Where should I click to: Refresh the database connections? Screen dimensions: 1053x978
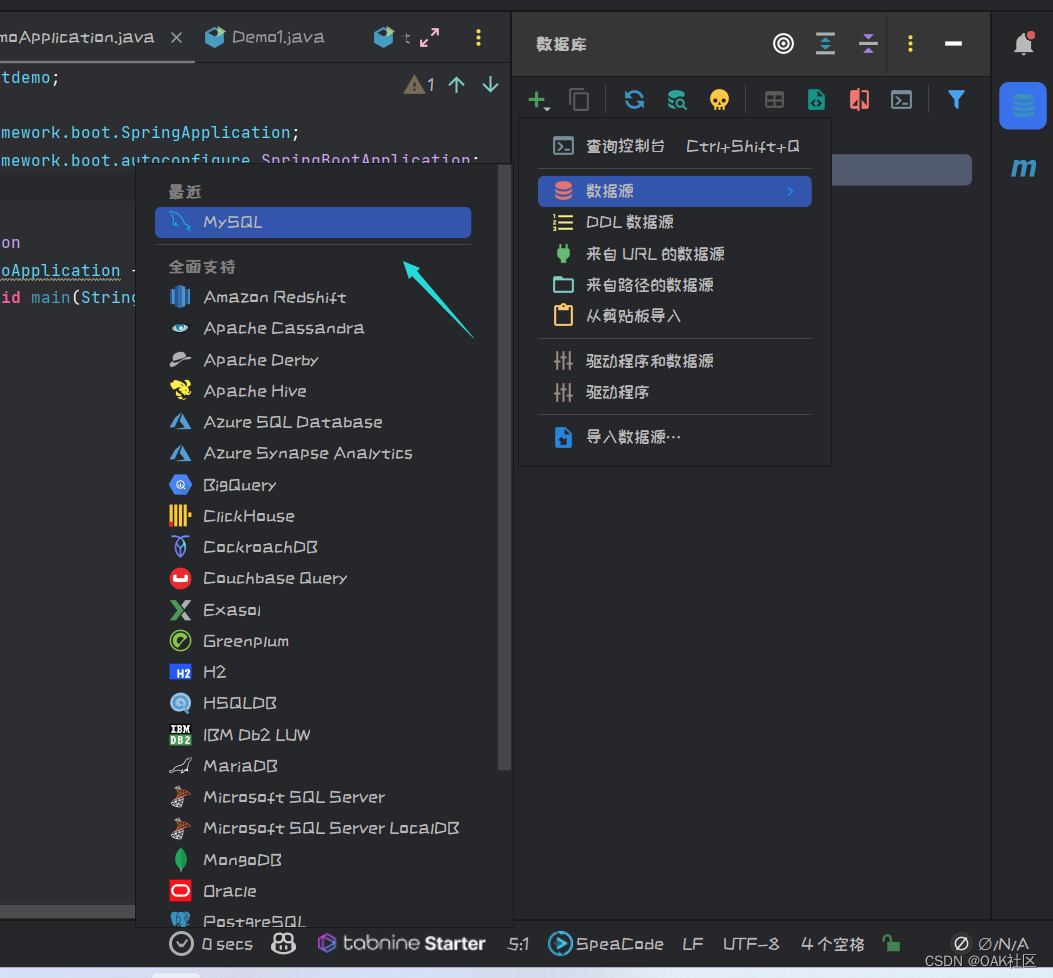tap(634, 100)
